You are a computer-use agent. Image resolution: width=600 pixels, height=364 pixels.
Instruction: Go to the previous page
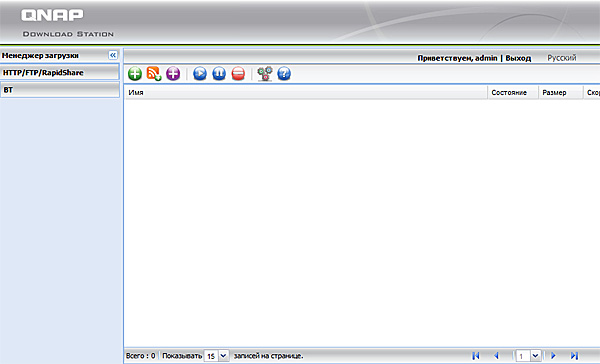tap(496, 356)
